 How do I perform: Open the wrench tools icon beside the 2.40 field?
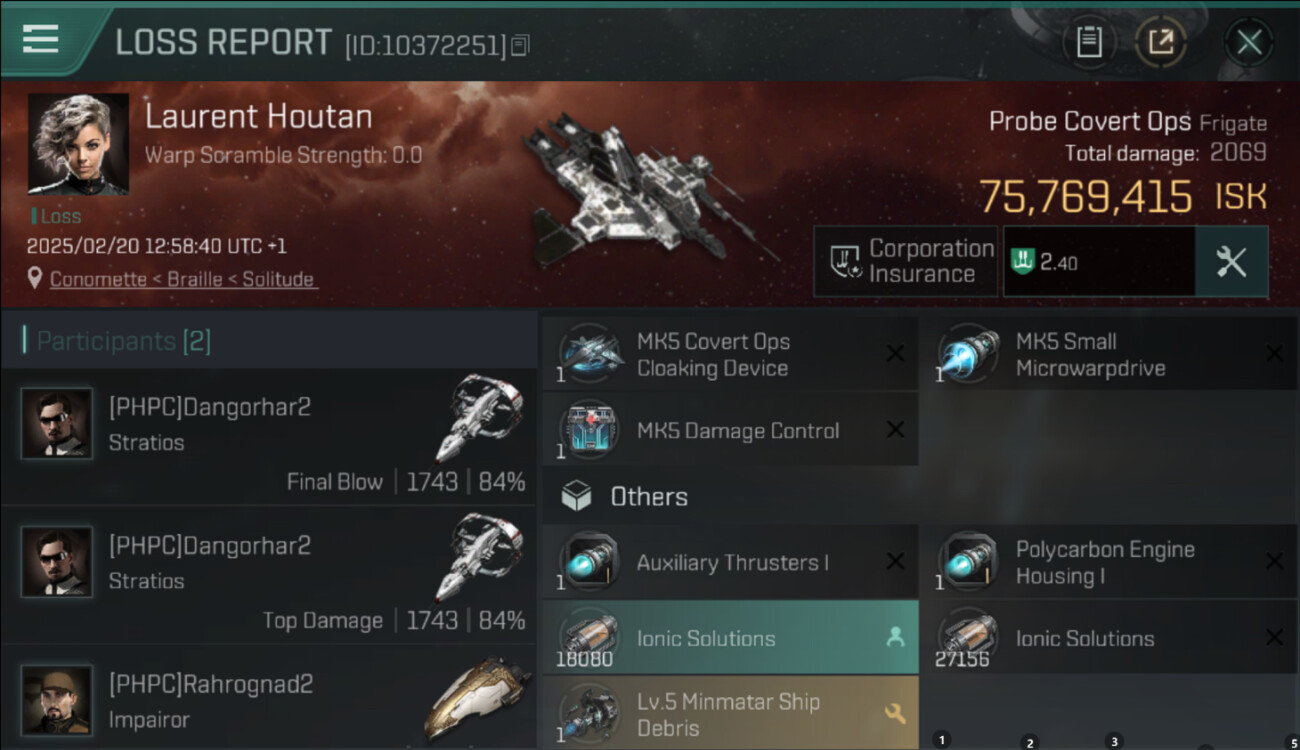[x=1231, y=262]
